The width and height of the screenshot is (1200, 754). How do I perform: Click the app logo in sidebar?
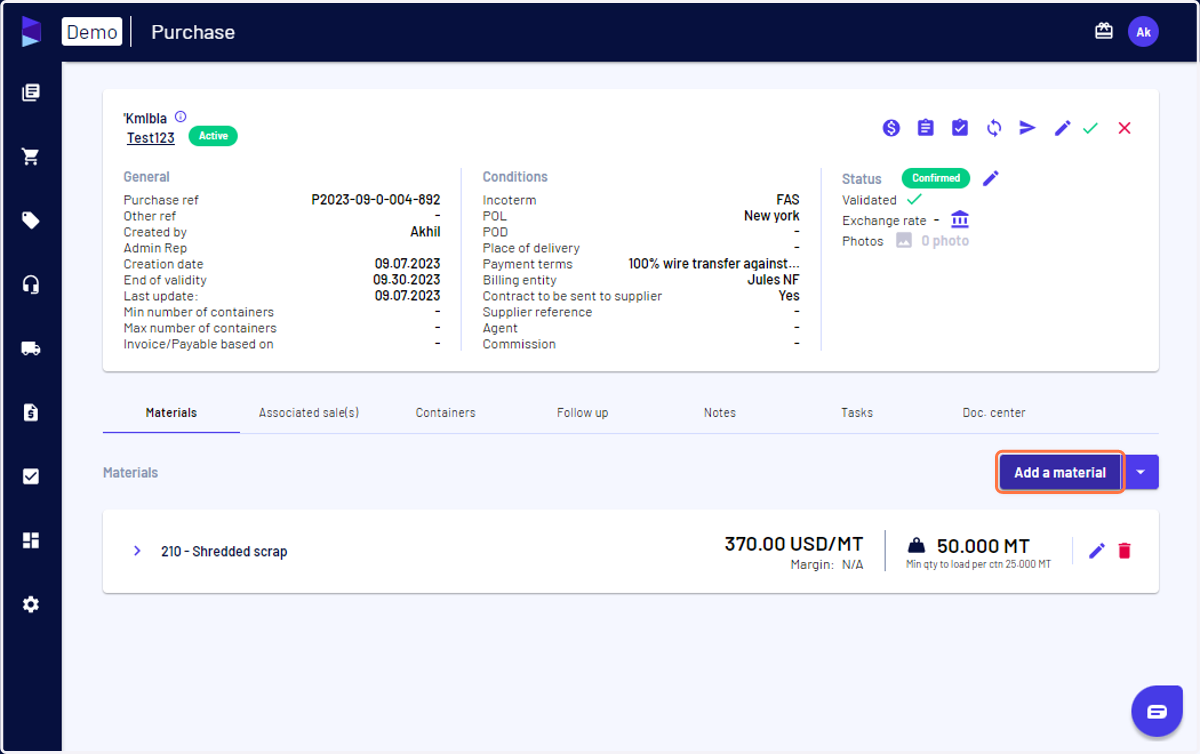click(31, 31)
